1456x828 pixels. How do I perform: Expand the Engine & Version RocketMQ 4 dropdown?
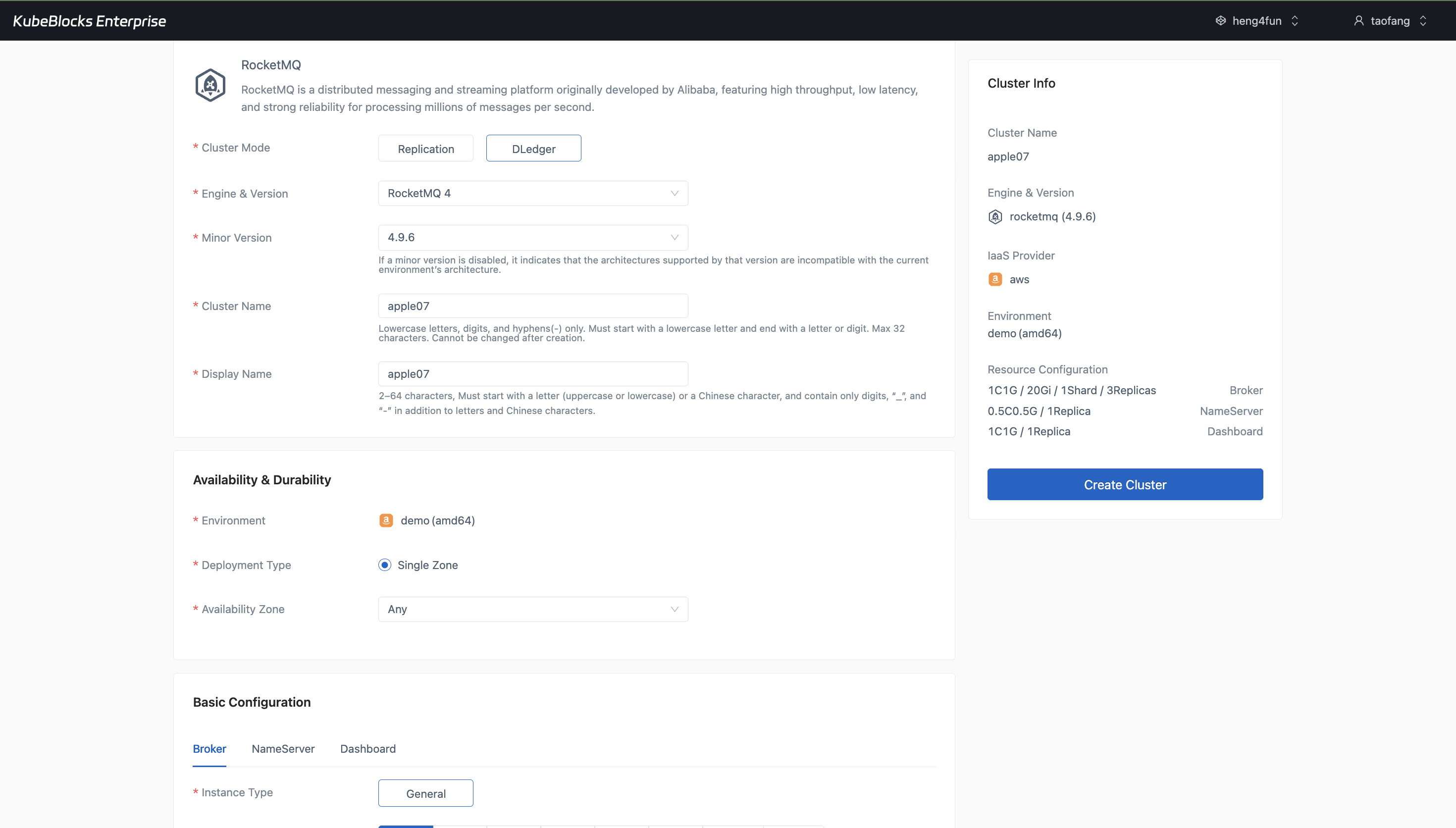pyautogui.click(x=533, y=193)
